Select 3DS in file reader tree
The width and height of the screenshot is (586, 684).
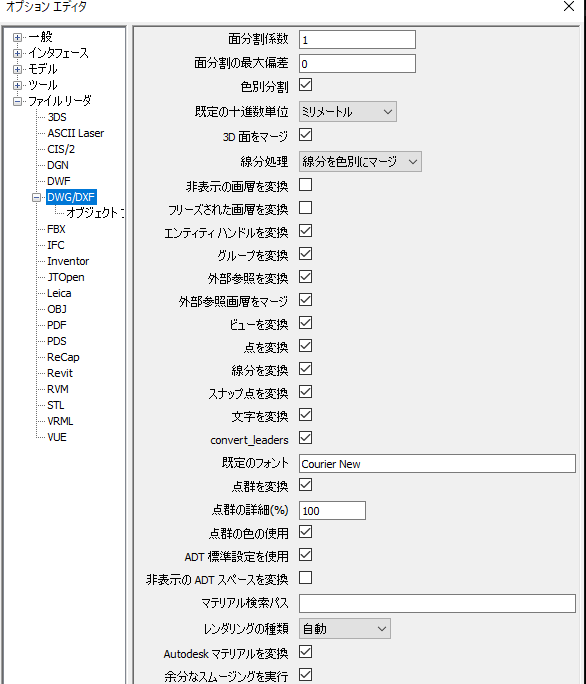[57, 117]
